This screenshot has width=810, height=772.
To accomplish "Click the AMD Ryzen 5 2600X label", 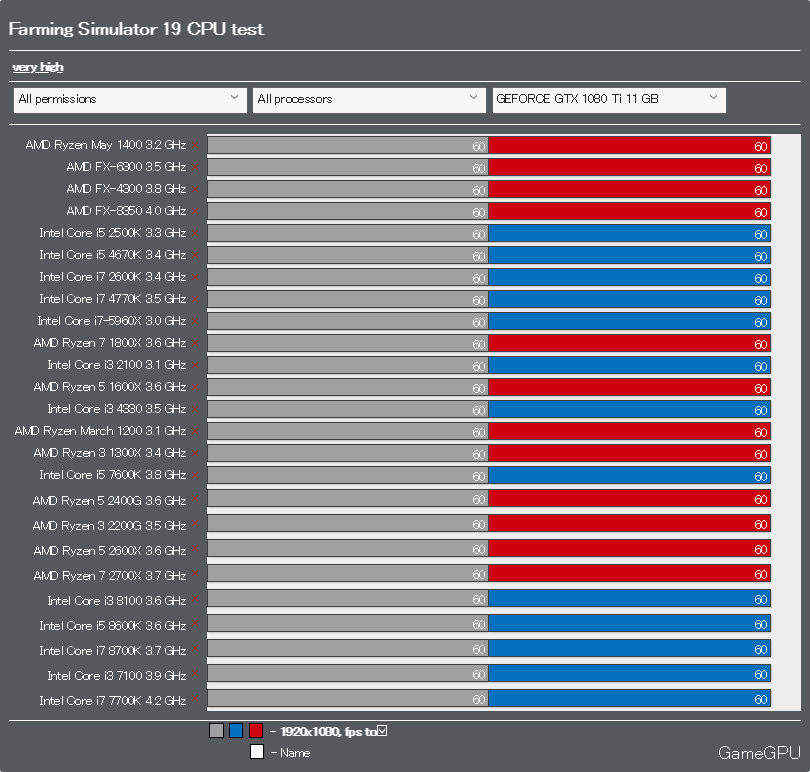I will [x=109, y=551].
